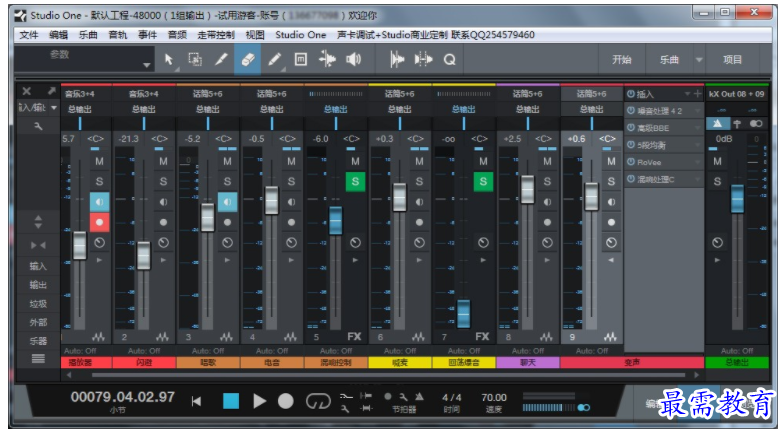
Task: Open the 视图 menu
Action: 255,35
